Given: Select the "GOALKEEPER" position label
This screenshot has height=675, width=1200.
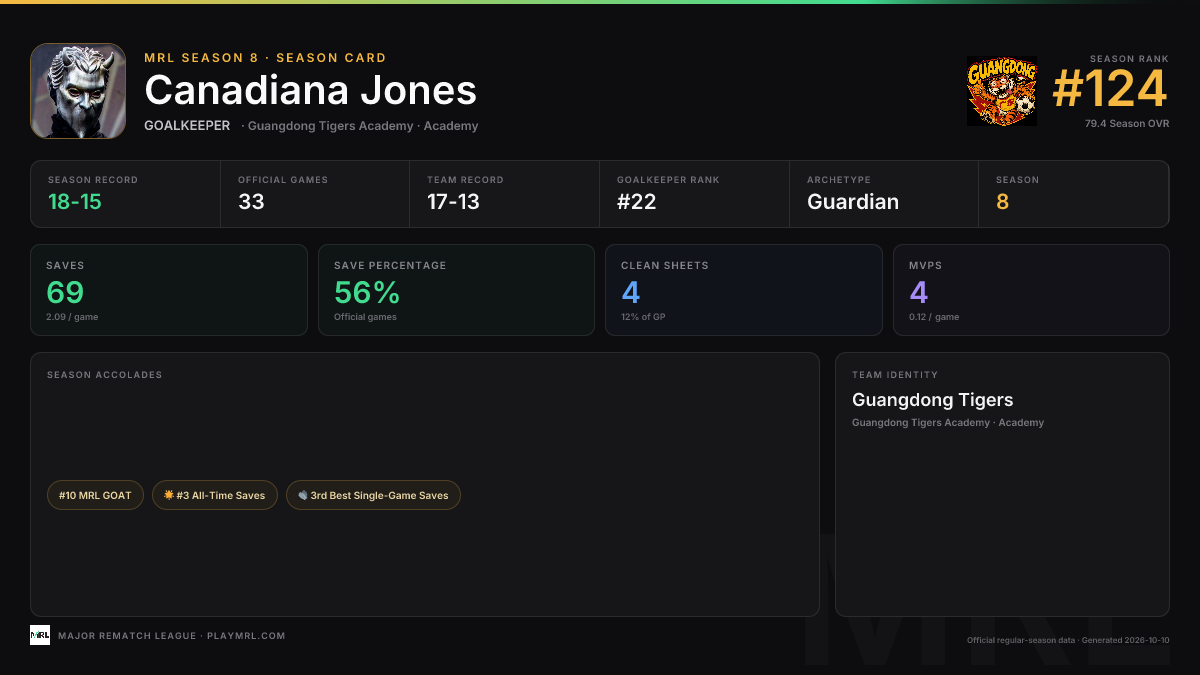Looking at the screenshot, I should point(187,126).
